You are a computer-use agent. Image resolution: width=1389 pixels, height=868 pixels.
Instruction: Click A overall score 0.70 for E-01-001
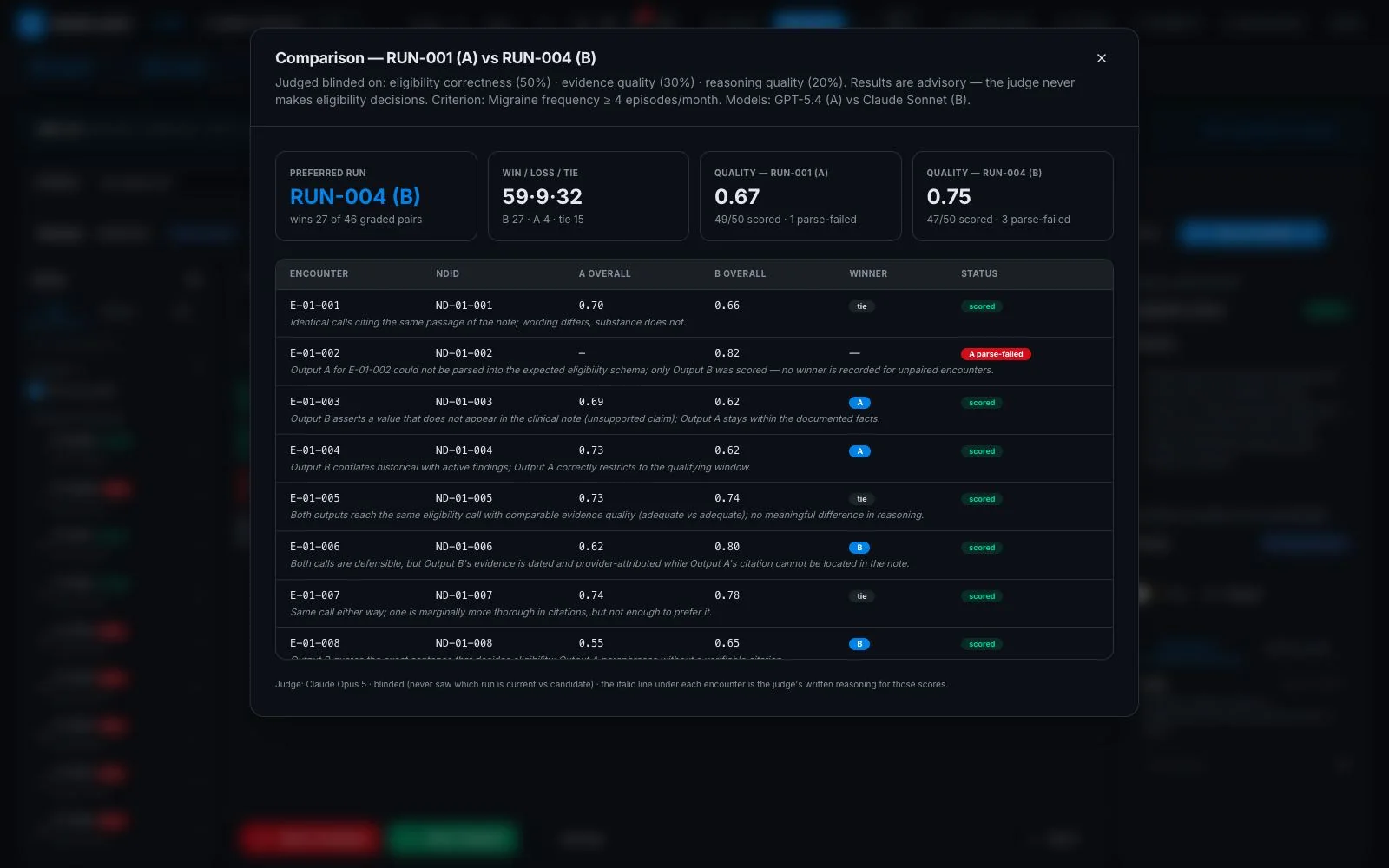[591, 306]
